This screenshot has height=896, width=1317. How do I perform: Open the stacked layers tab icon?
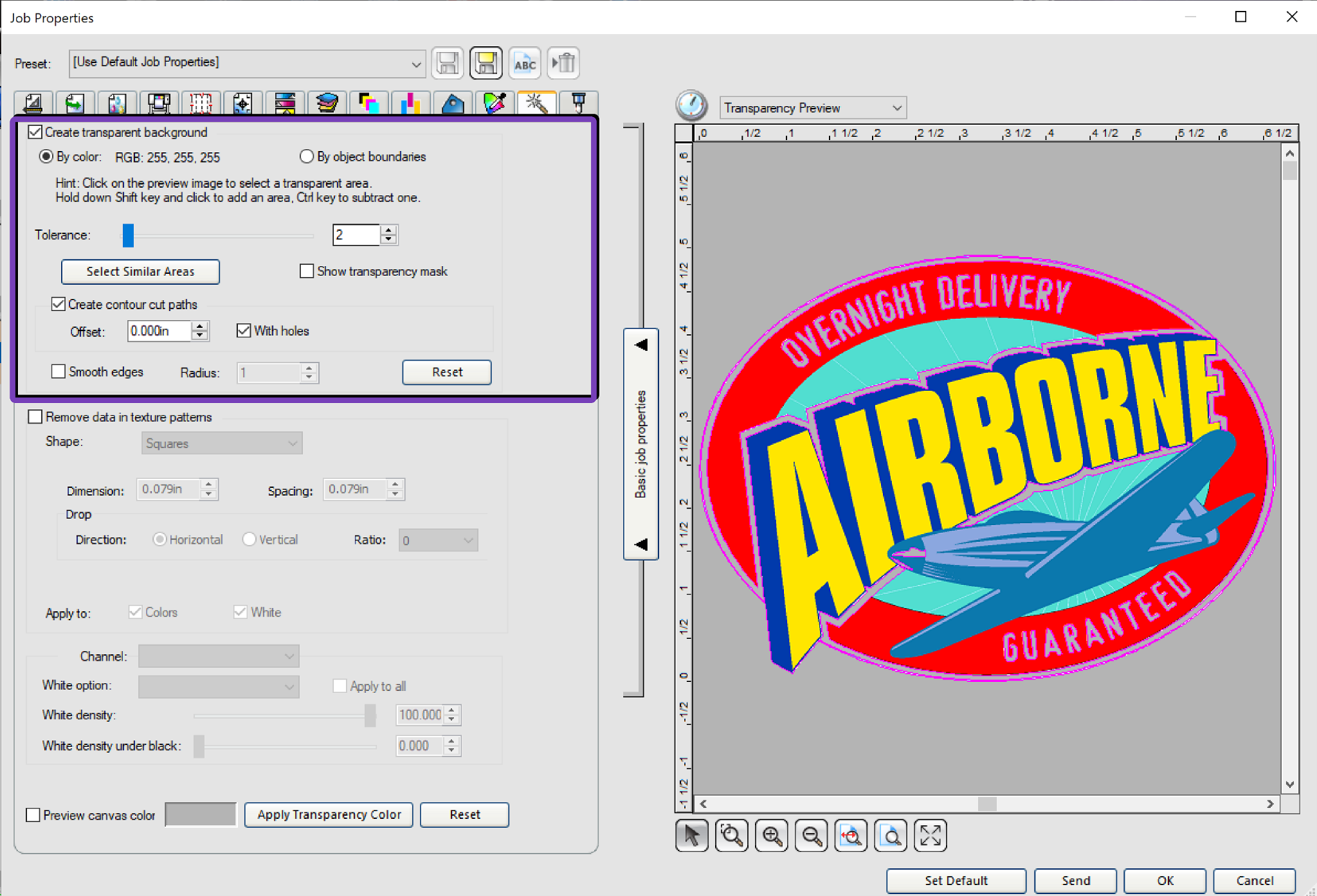point(327,103)
